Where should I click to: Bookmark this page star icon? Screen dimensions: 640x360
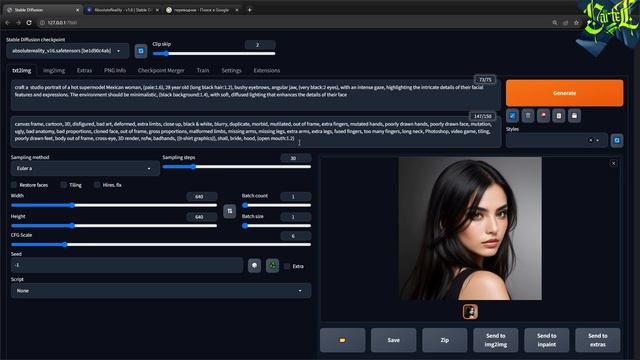576,23
